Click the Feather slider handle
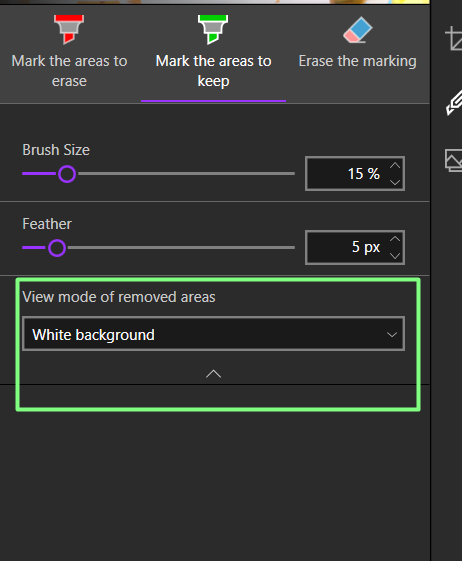 (x=57, y=248)
